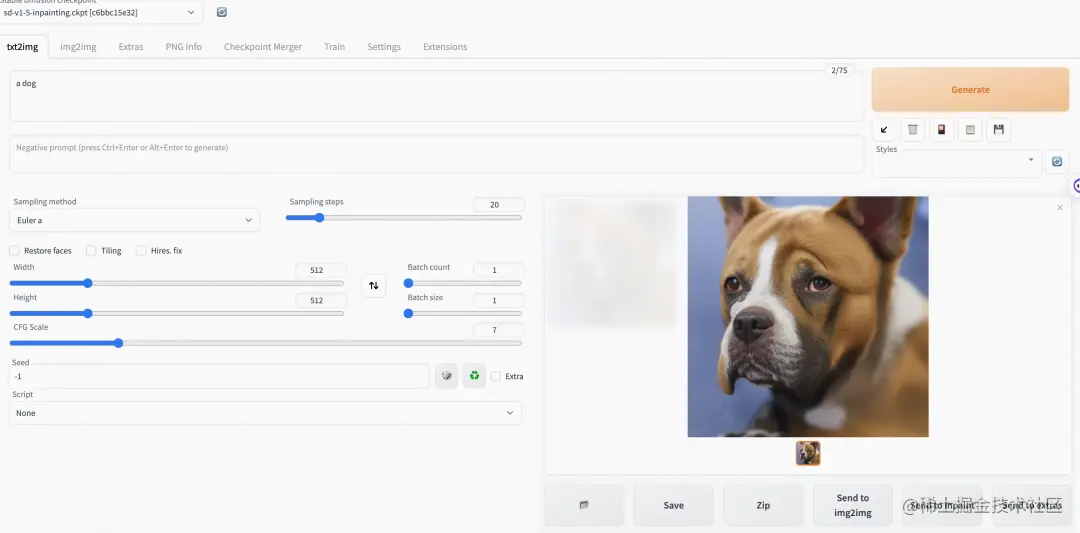Click the trash icon to clear the prompt
The image size is (1080, 533).
913,129
